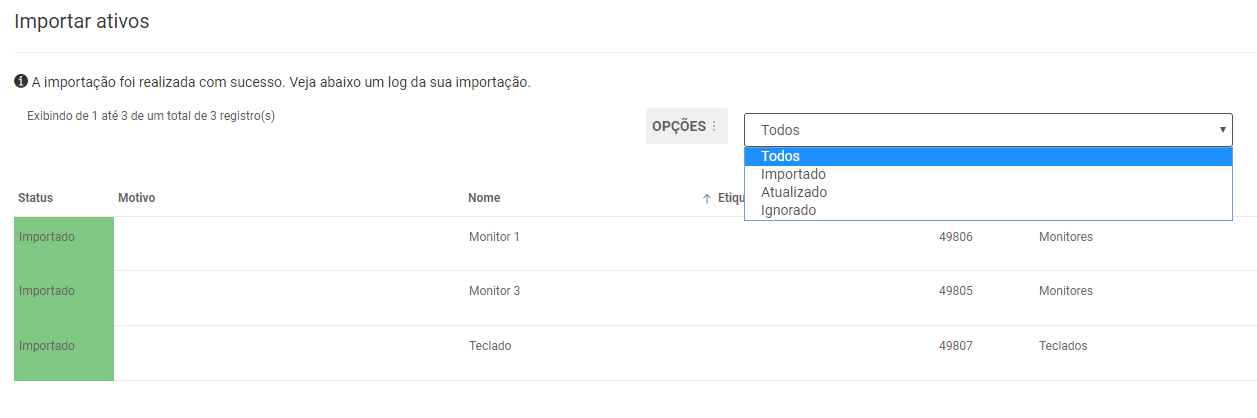Image resolution: width=1257 pixels, height=418 pixels.
Task: Click asset number 49806
Action: tap(956, 237)
